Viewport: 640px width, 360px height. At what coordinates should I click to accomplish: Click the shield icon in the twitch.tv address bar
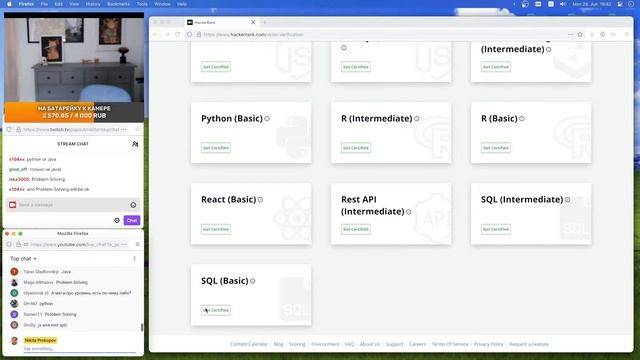click(9, 129)
